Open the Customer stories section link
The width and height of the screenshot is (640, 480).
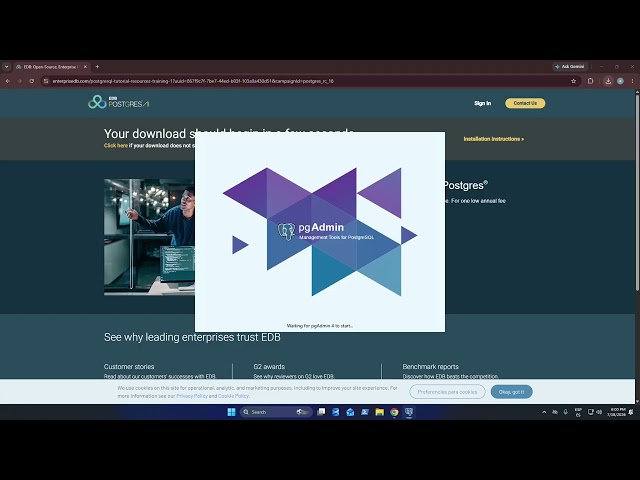129,367
